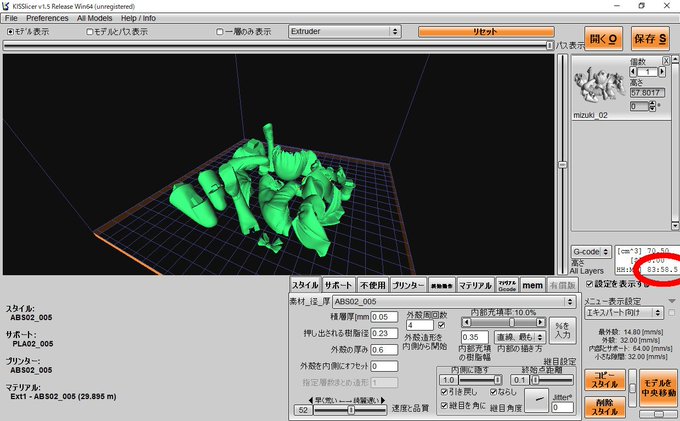Click 内部充填率 slider thumb

coord(512,322)
